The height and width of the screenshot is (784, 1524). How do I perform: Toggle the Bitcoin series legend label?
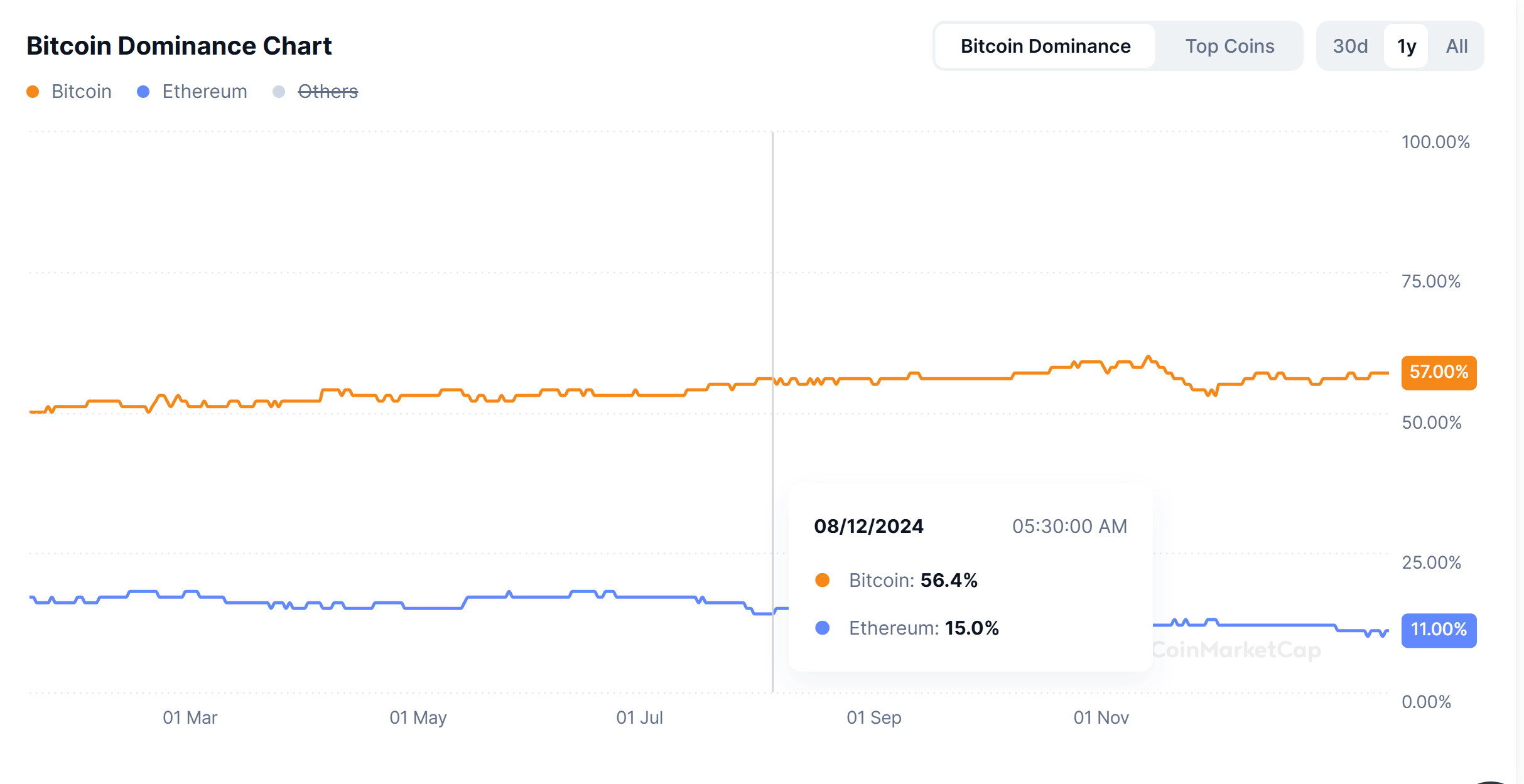tap(82, 92)
